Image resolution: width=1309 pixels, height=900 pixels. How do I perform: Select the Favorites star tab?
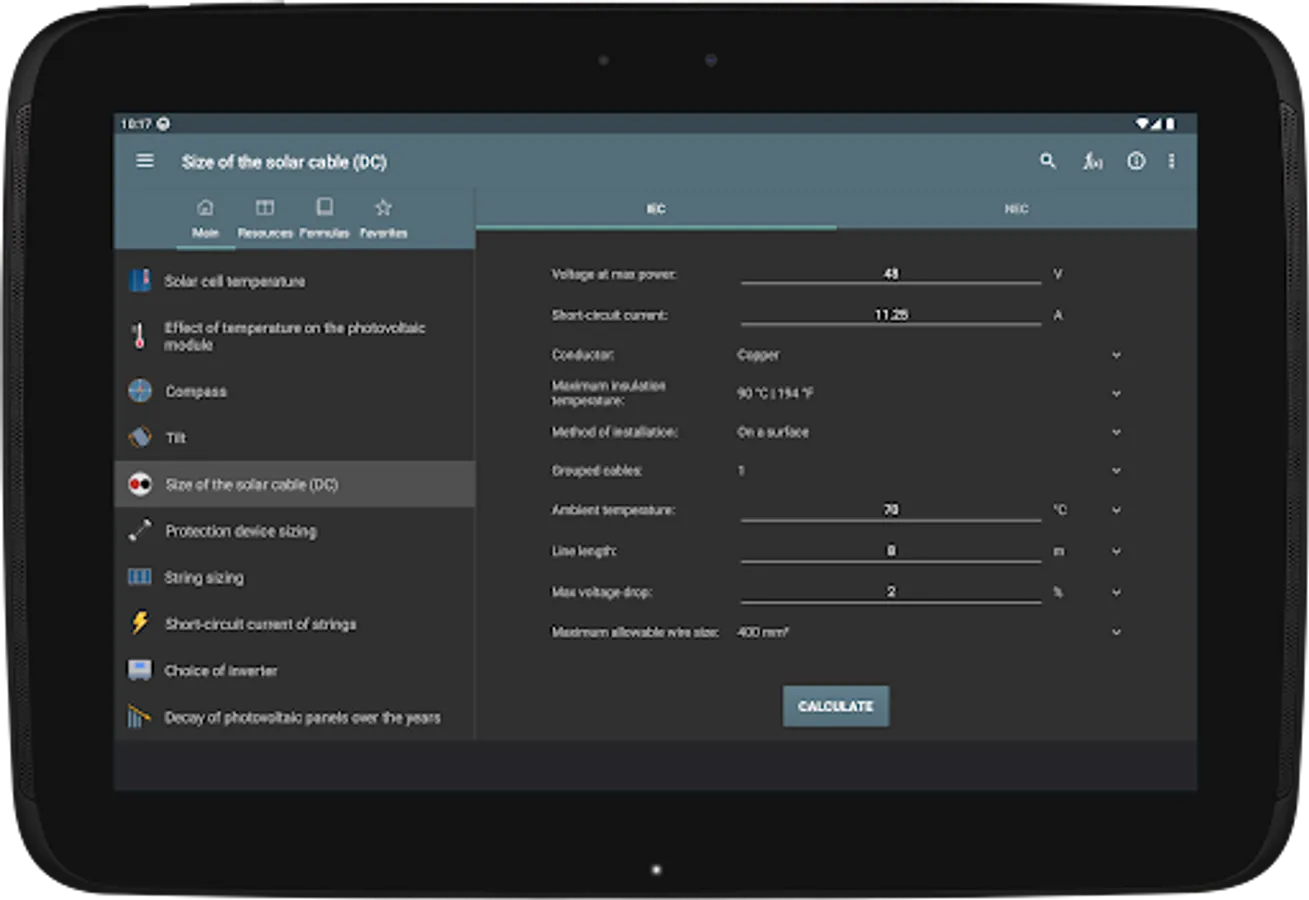click(383, 217)
